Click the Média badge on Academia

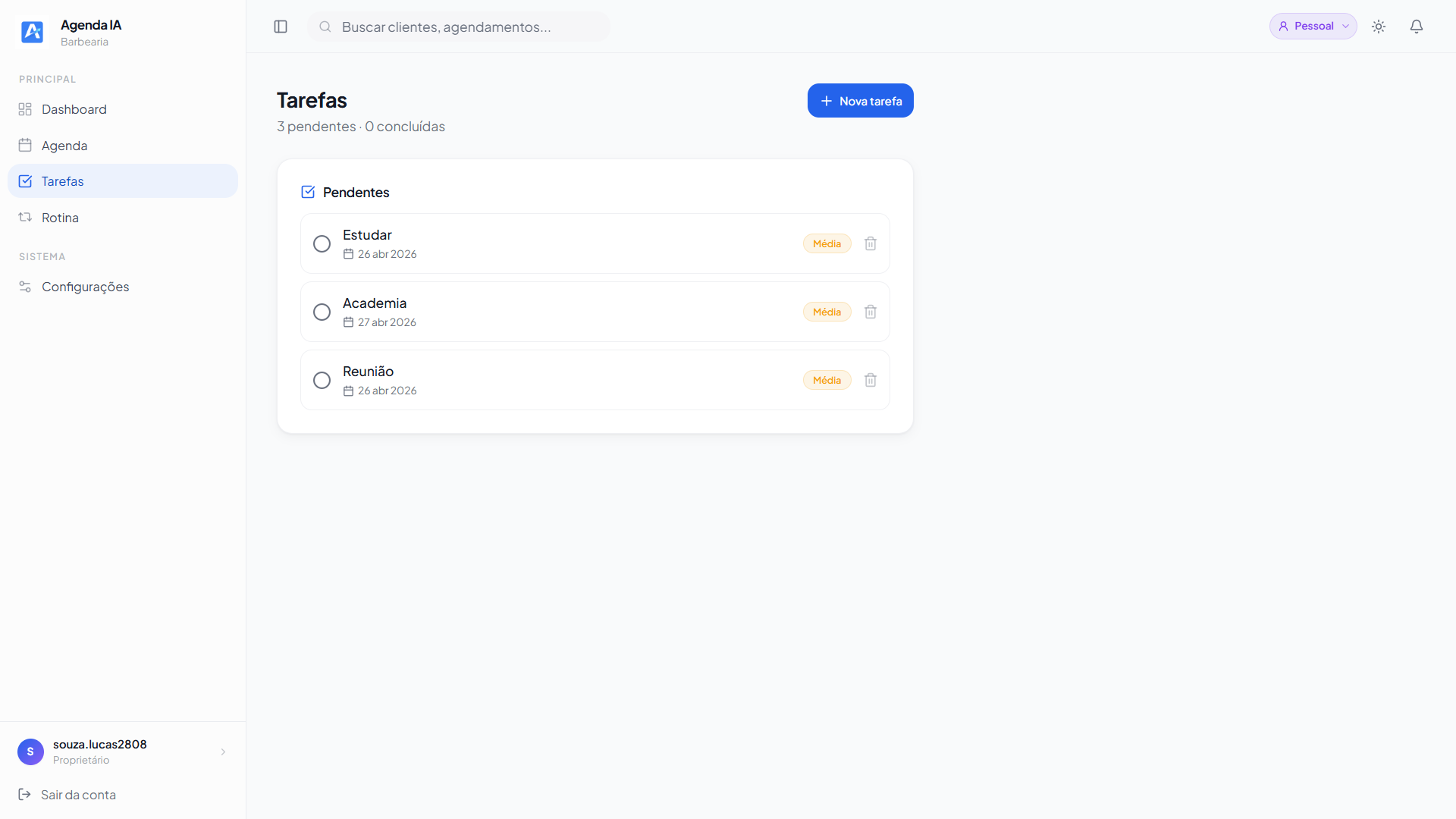pyautogui.click(x=827, y=312)
